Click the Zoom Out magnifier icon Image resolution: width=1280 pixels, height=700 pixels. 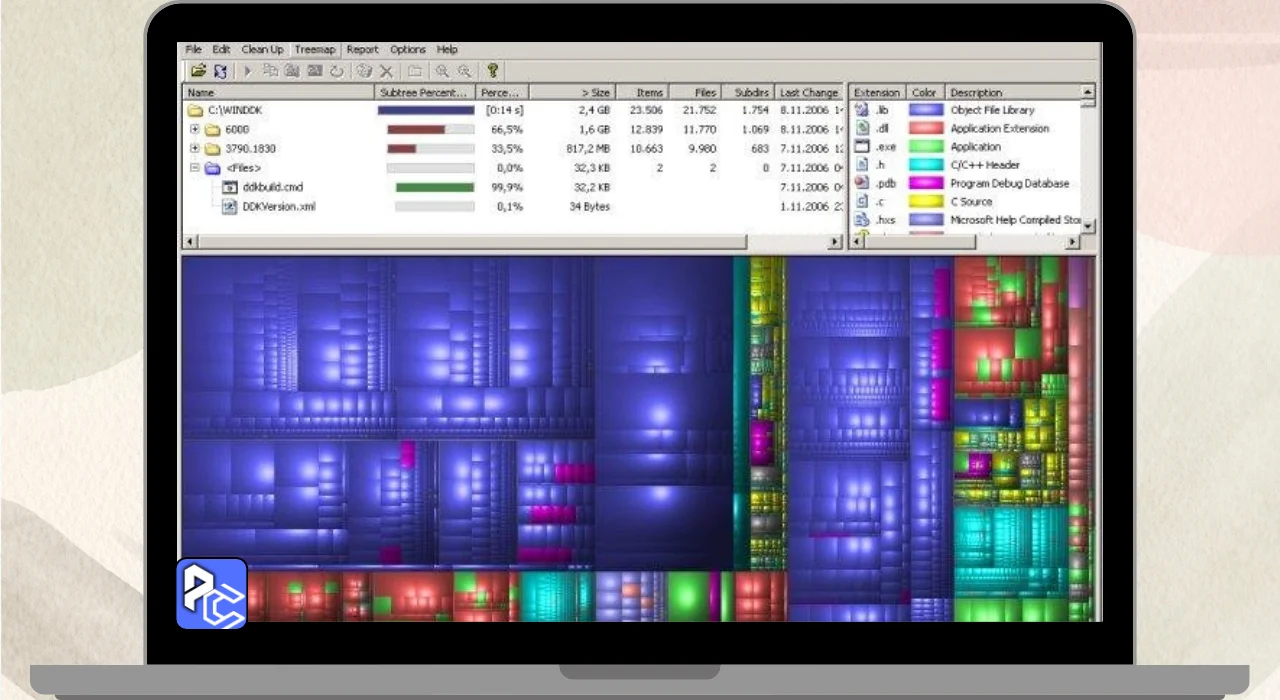coord(464,71)
